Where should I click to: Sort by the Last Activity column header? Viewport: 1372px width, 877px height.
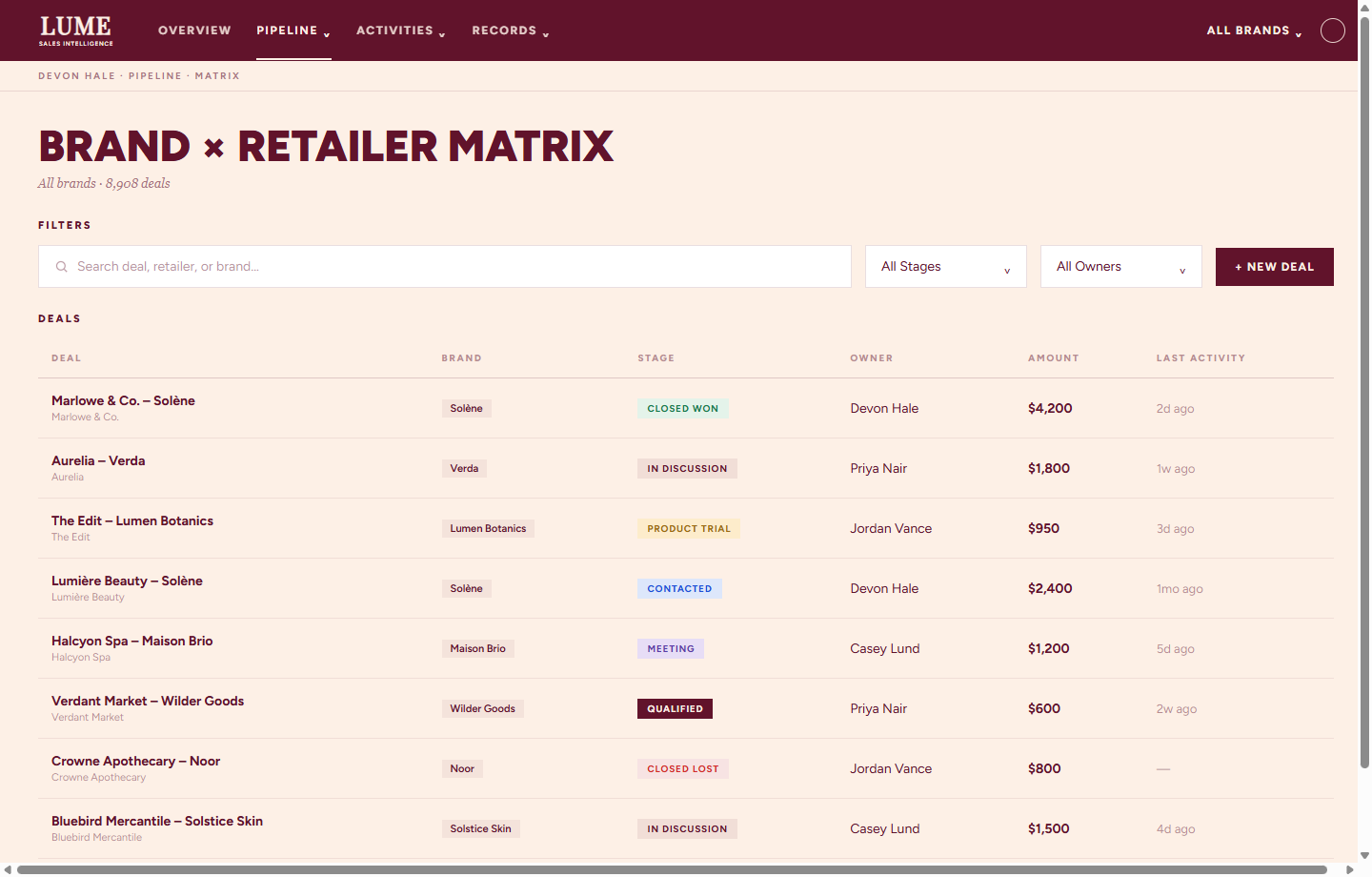point(1200,358)
